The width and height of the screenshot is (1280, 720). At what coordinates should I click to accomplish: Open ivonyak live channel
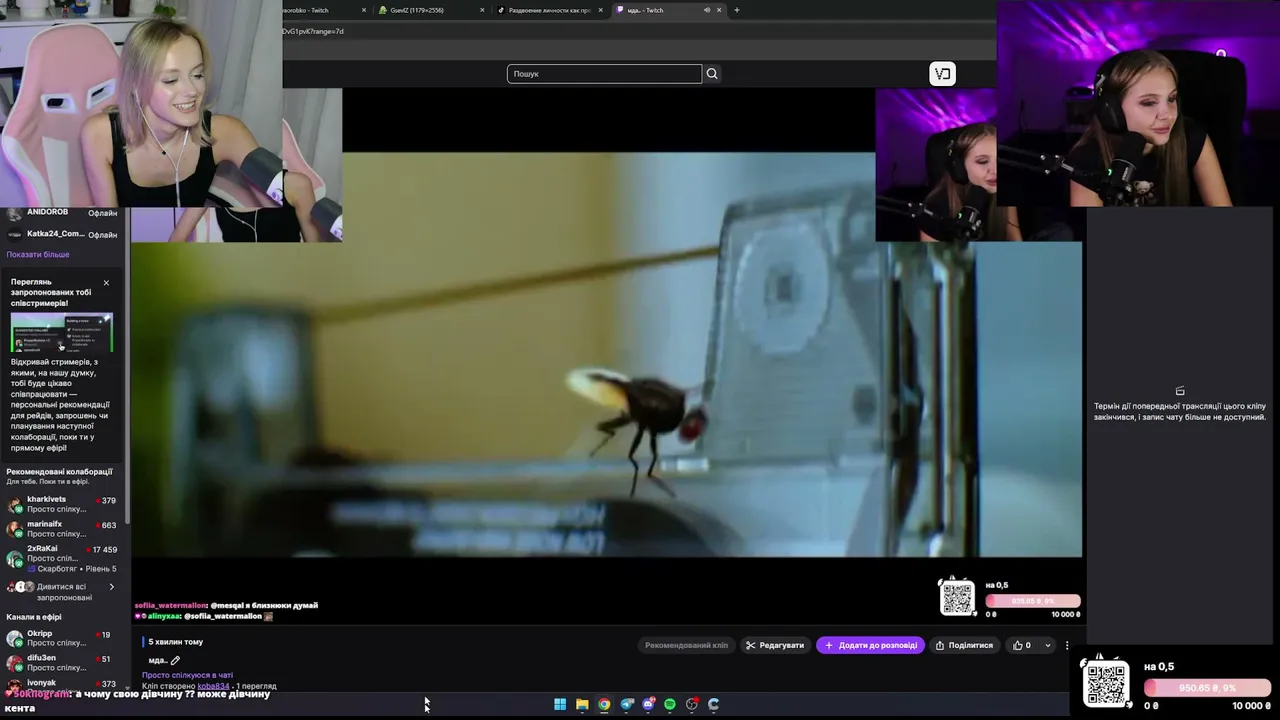tap(60, 684)
